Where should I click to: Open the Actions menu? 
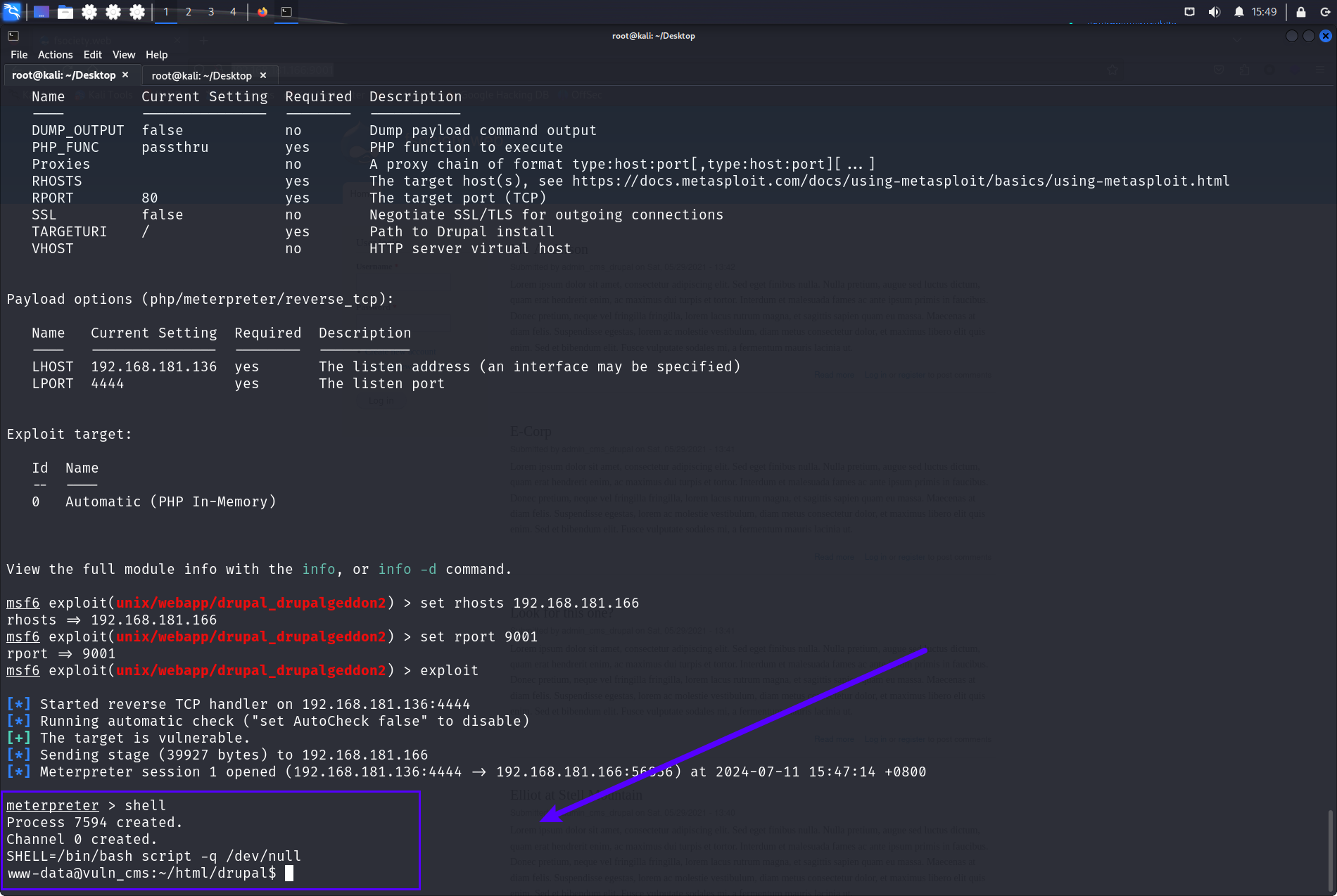click(x=55, y=55)
